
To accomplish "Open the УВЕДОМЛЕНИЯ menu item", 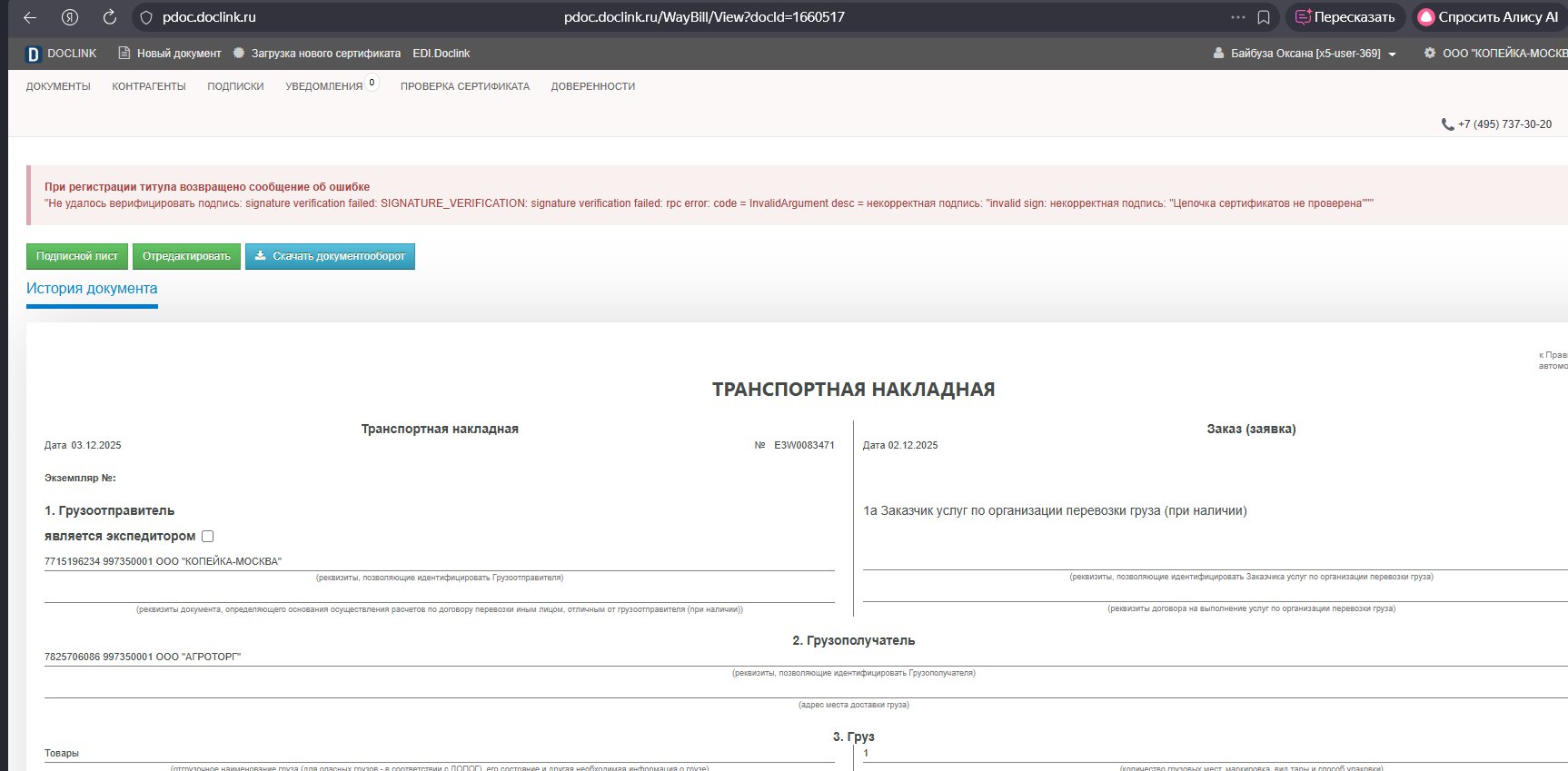I will pos(323,86).
